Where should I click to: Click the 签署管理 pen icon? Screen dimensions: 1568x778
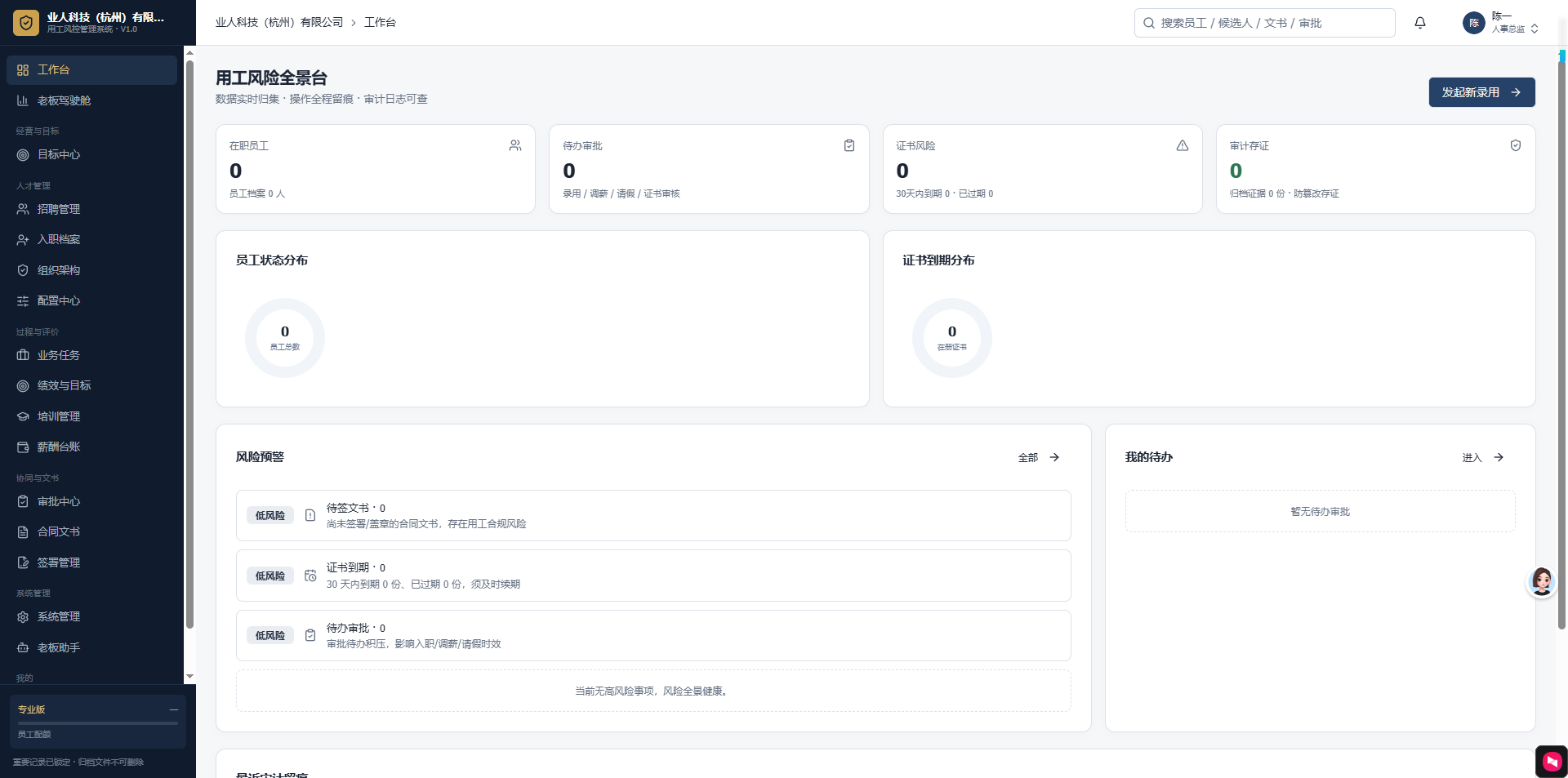pos(23,562)
